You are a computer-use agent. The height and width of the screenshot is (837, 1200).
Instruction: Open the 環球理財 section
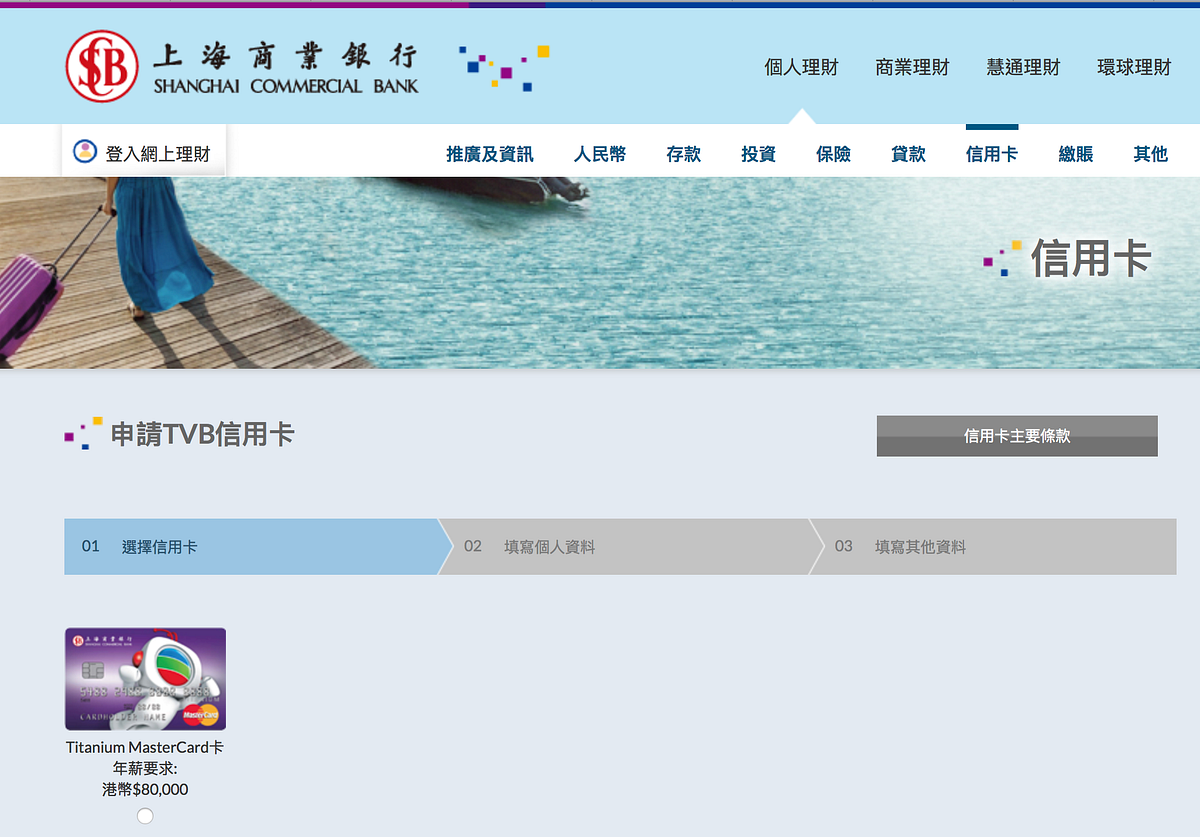tap(1133, 67)
